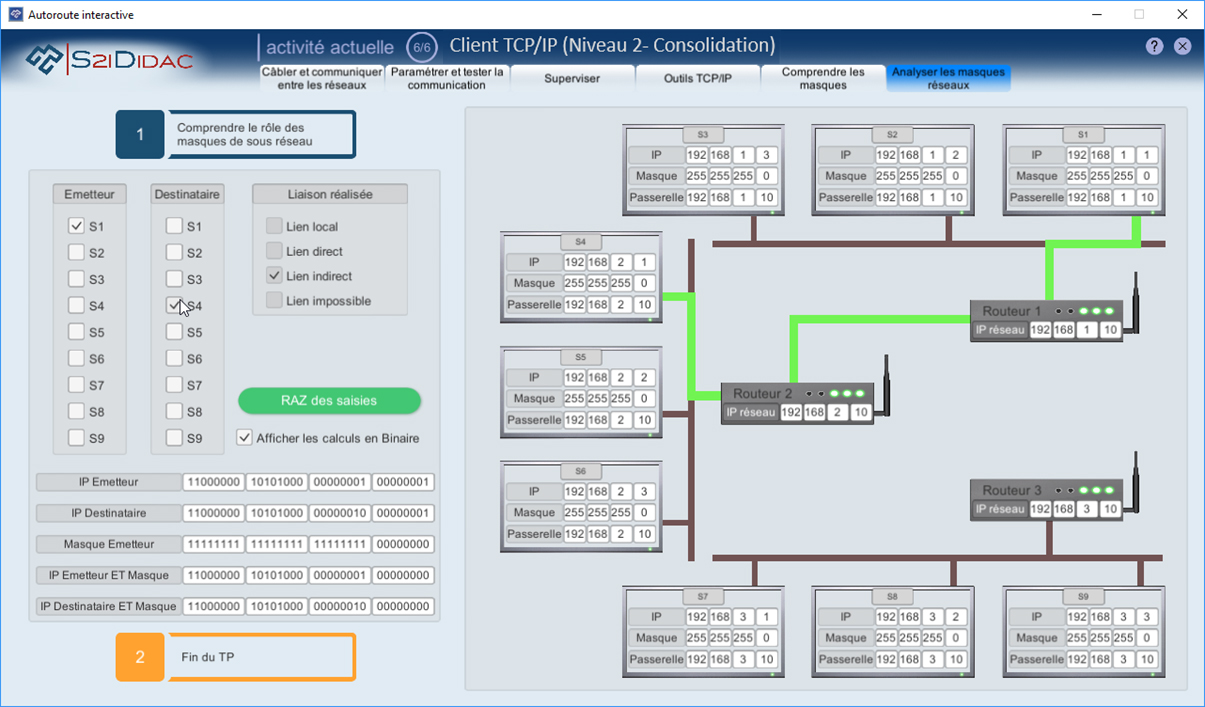Click the round X close activity icon

(1182, 46)
